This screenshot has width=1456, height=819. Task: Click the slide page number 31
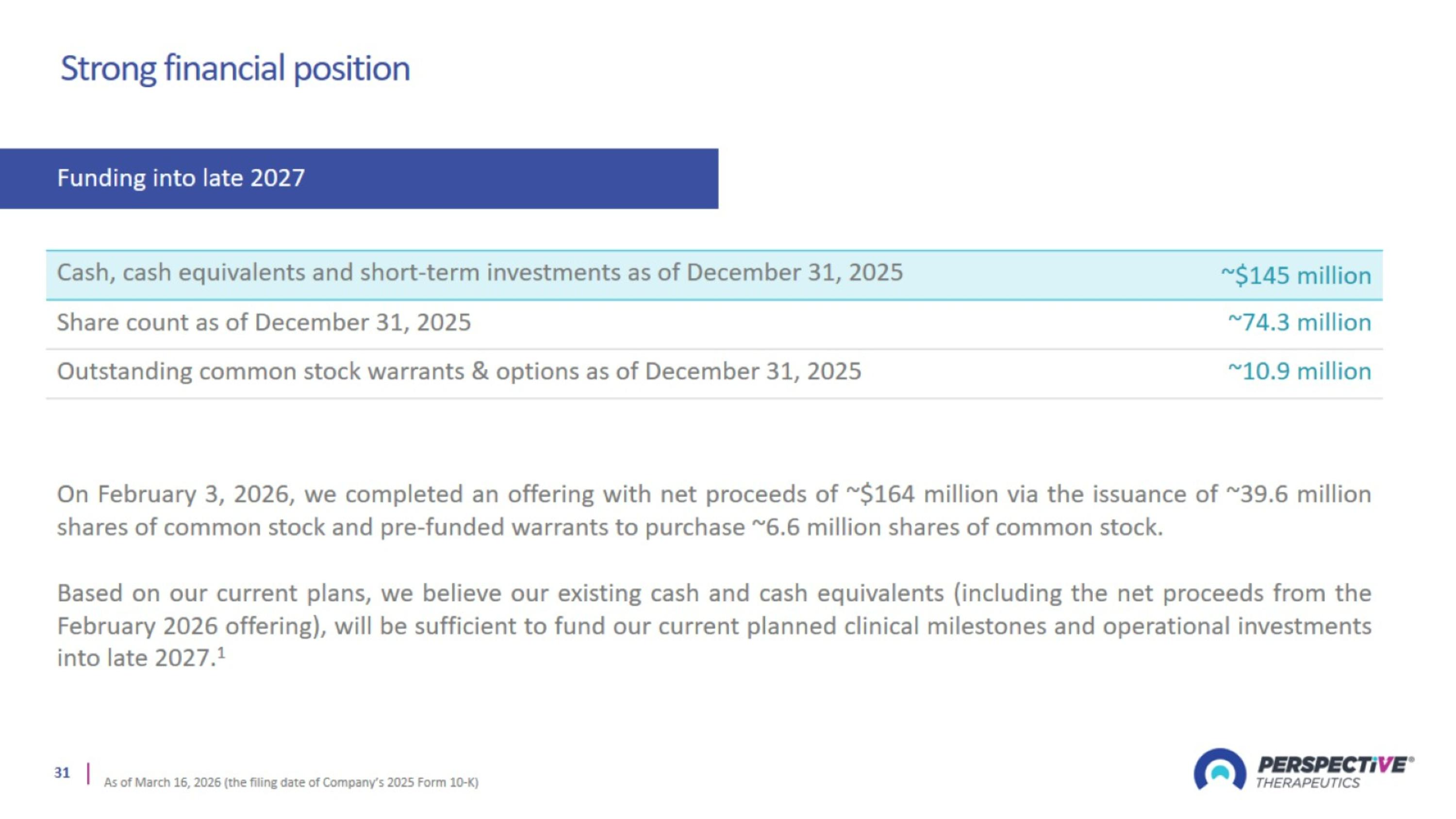click(x=62, y=773)
